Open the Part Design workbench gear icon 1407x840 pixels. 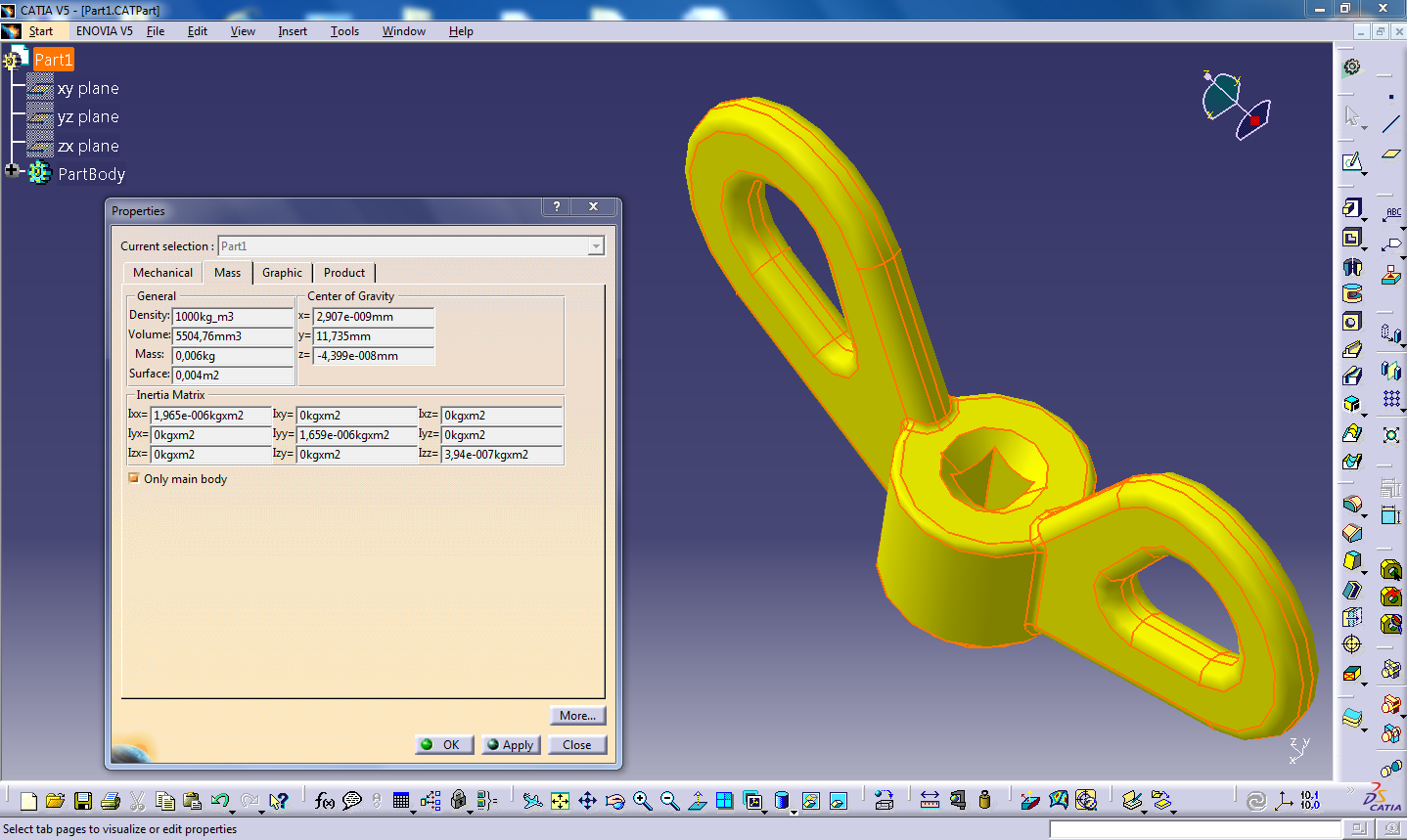click(x=1352, y=66)
